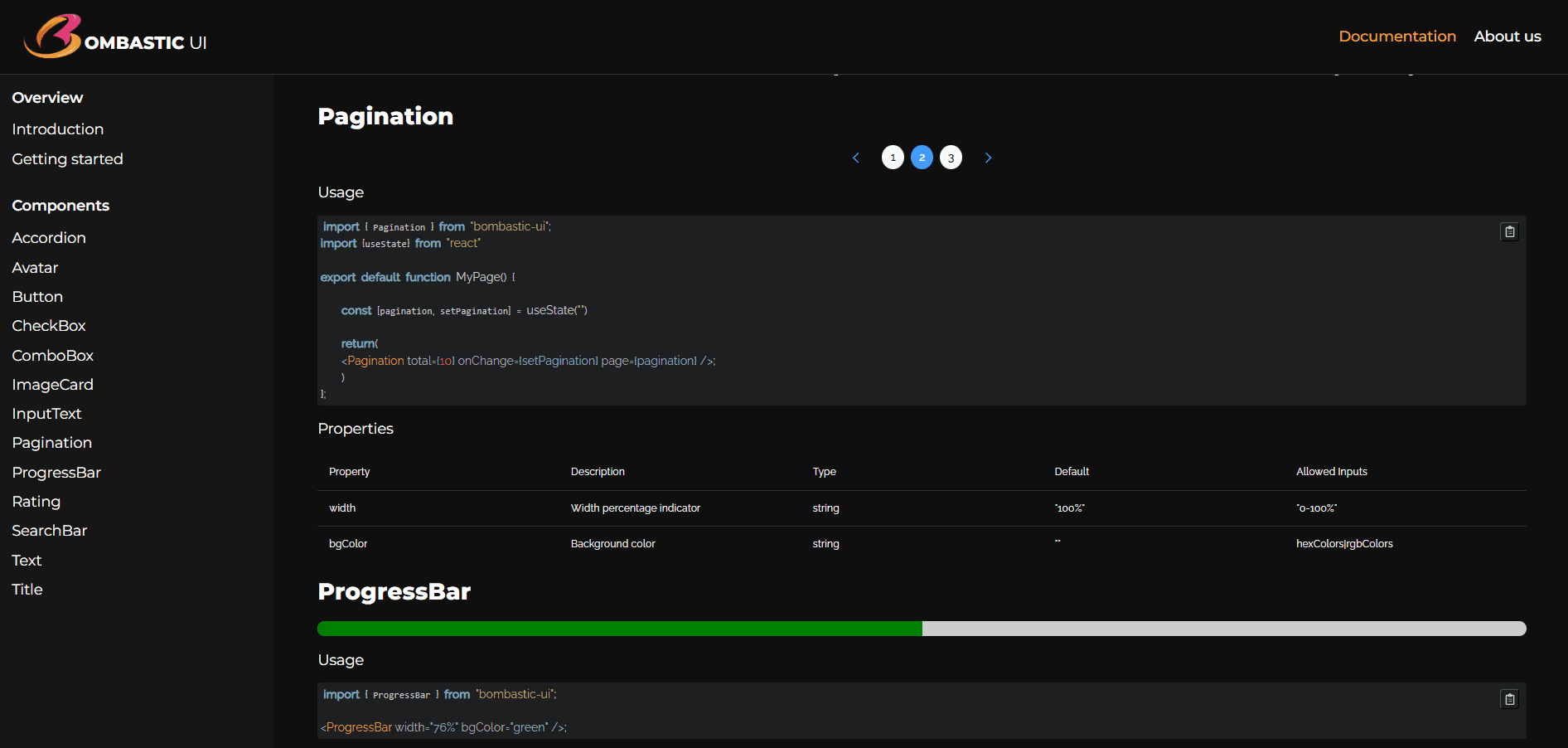Open the Getting started guide

(67, 158)
